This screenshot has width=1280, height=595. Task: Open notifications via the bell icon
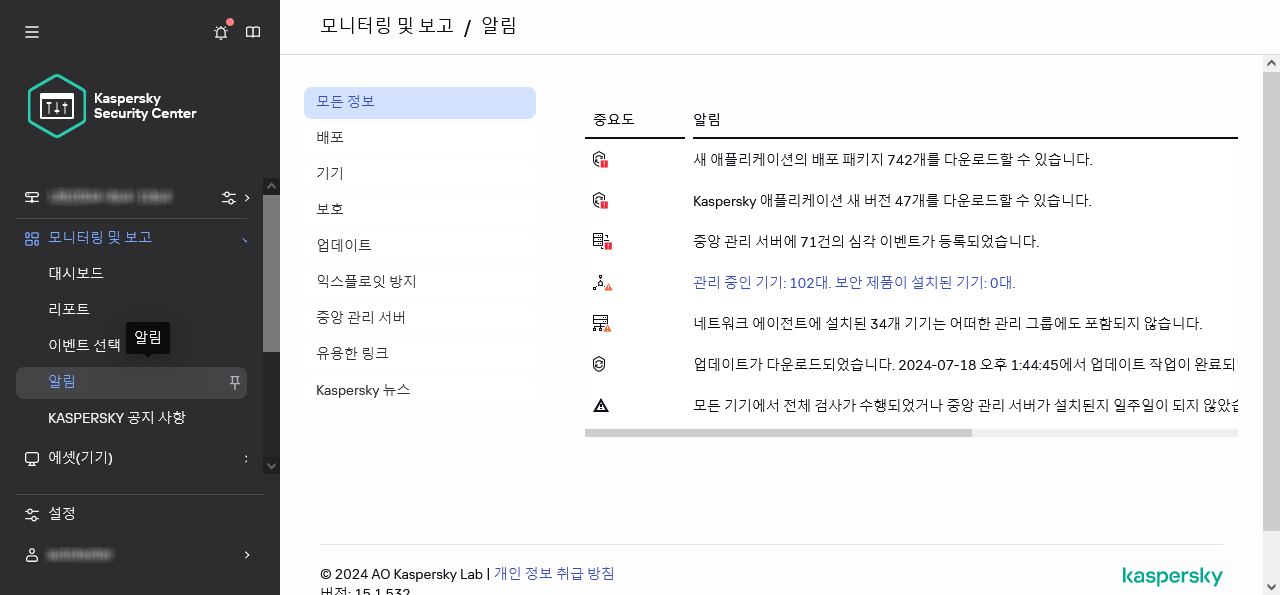[220, 31]
